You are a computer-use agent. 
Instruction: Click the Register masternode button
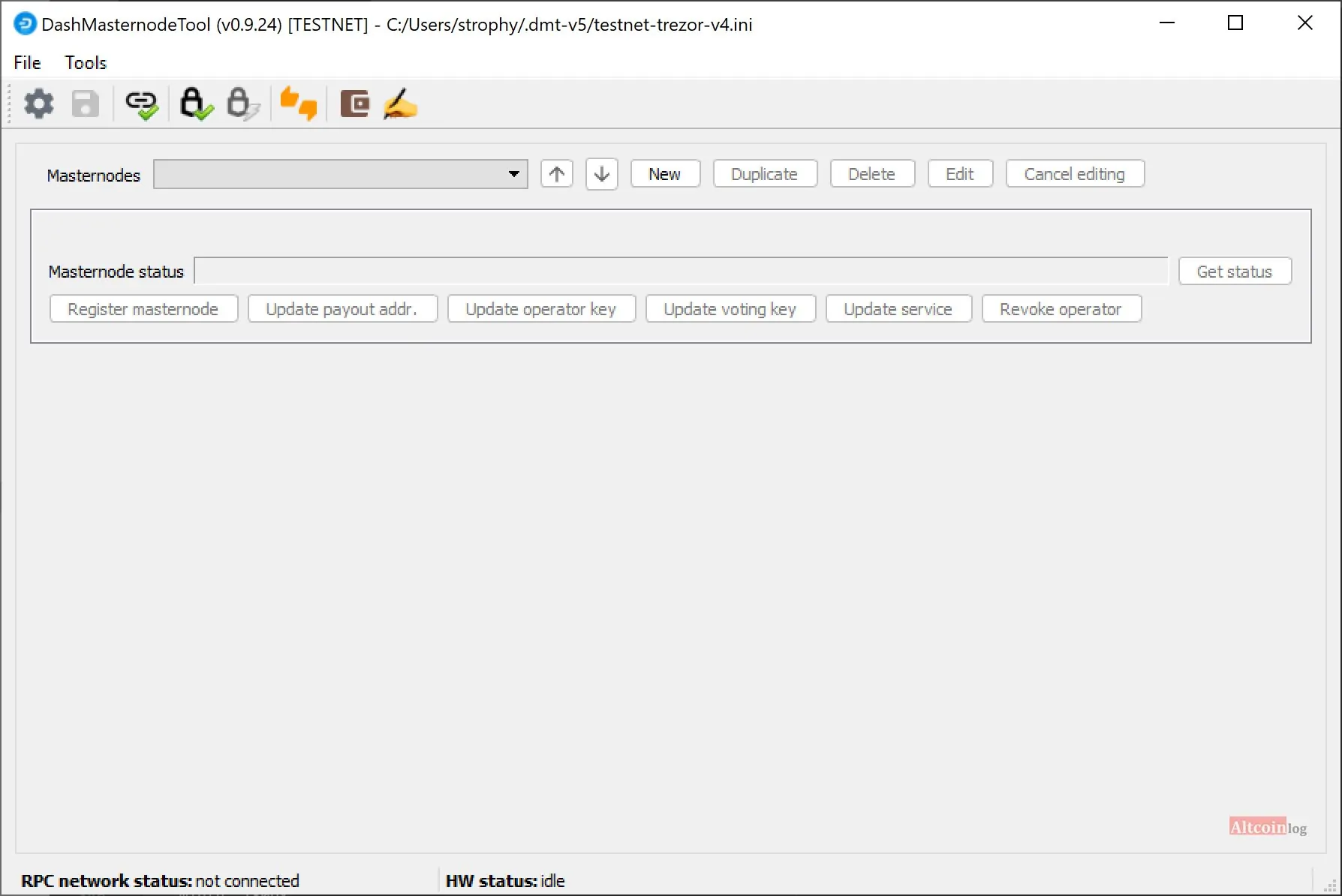pos(143,309)
